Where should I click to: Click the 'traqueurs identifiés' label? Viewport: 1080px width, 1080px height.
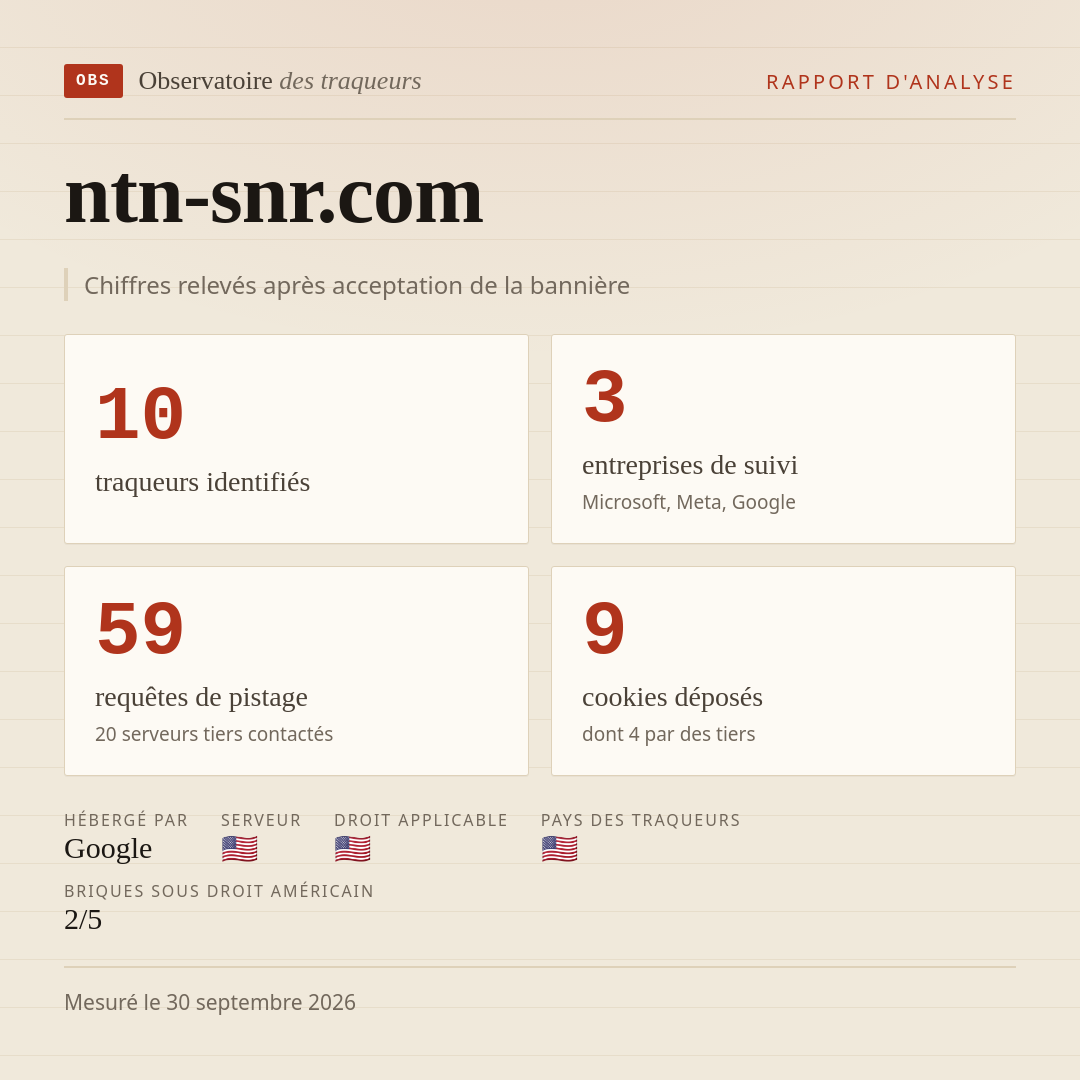202,481
